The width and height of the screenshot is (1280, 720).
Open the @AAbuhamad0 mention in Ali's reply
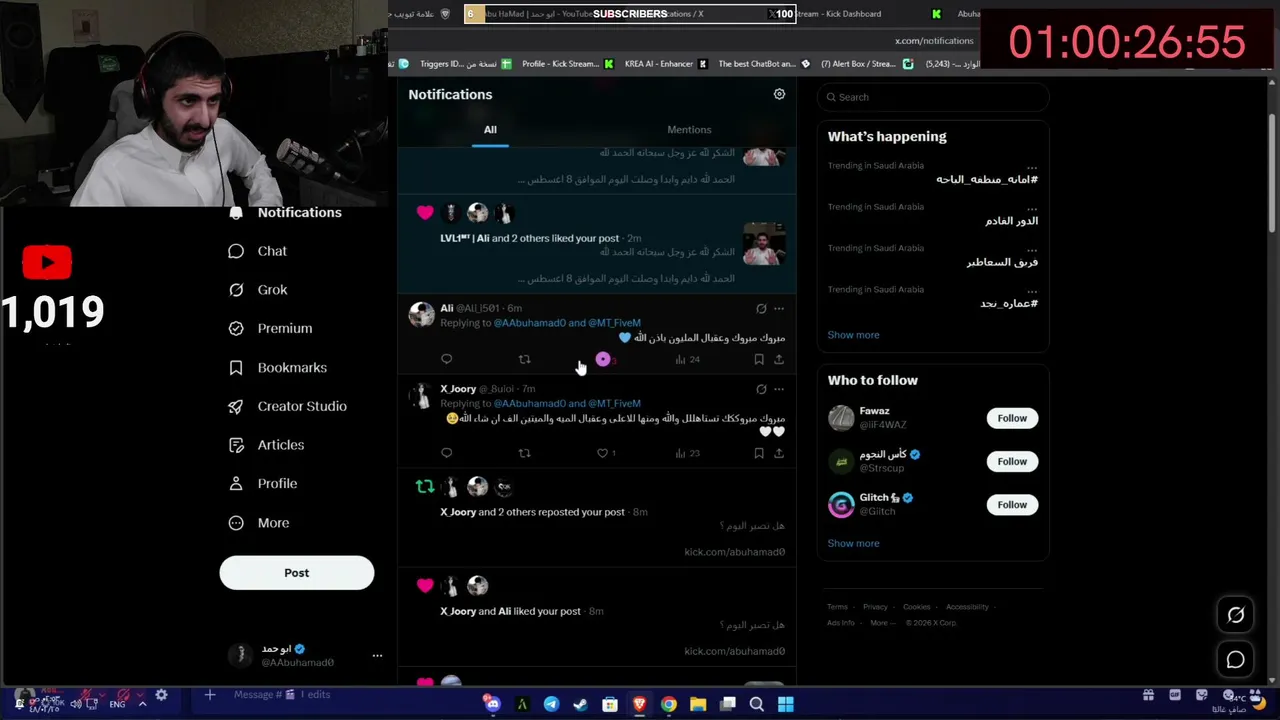pos(529,323)
